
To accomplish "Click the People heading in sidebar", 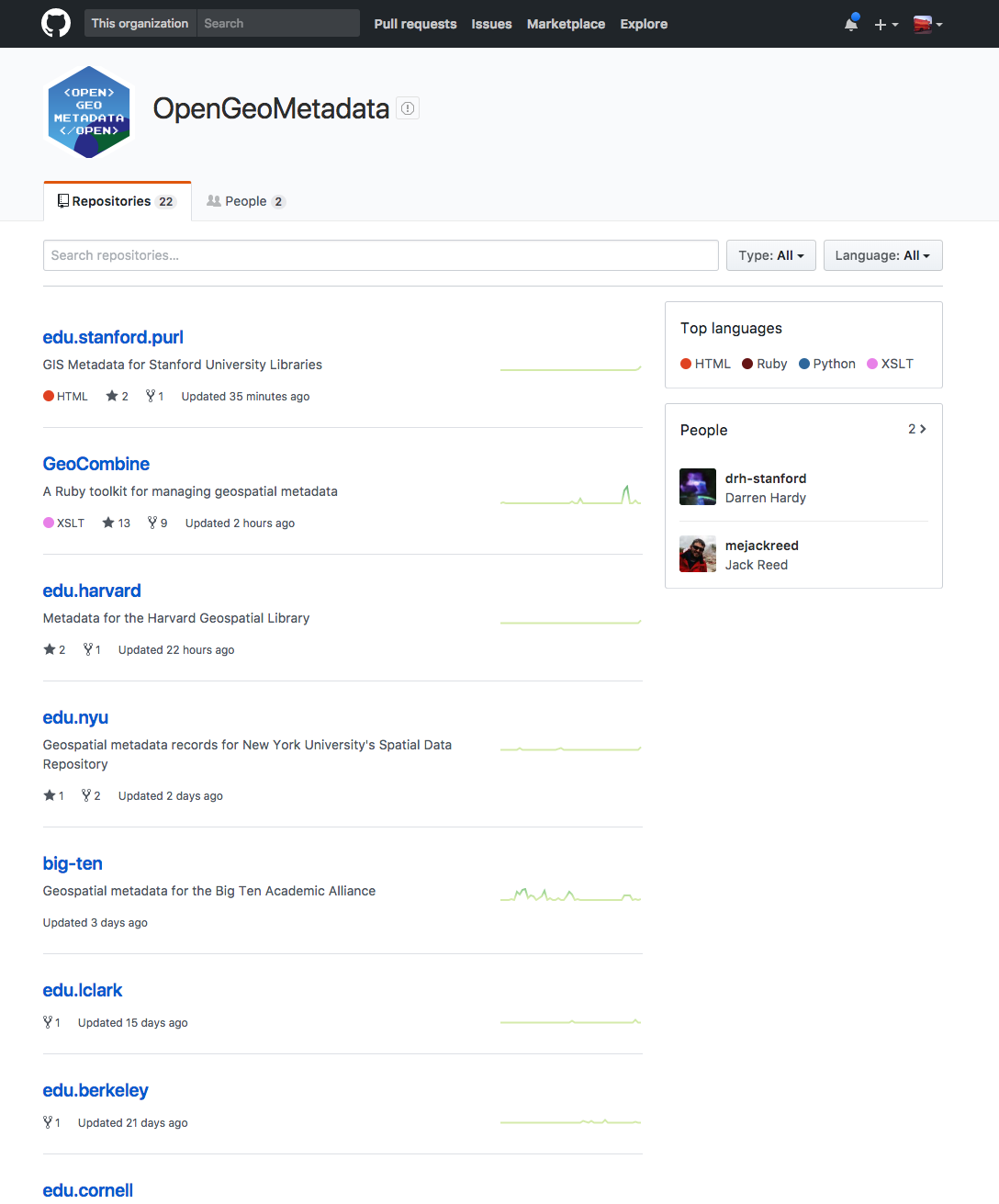I will pyautogui.click(x=704, y=430).
